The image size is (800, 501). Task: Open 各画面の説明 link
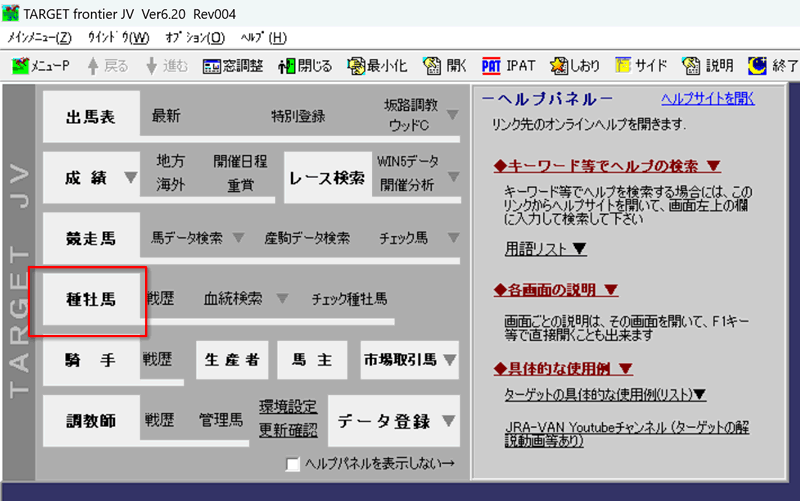point(556,290)
